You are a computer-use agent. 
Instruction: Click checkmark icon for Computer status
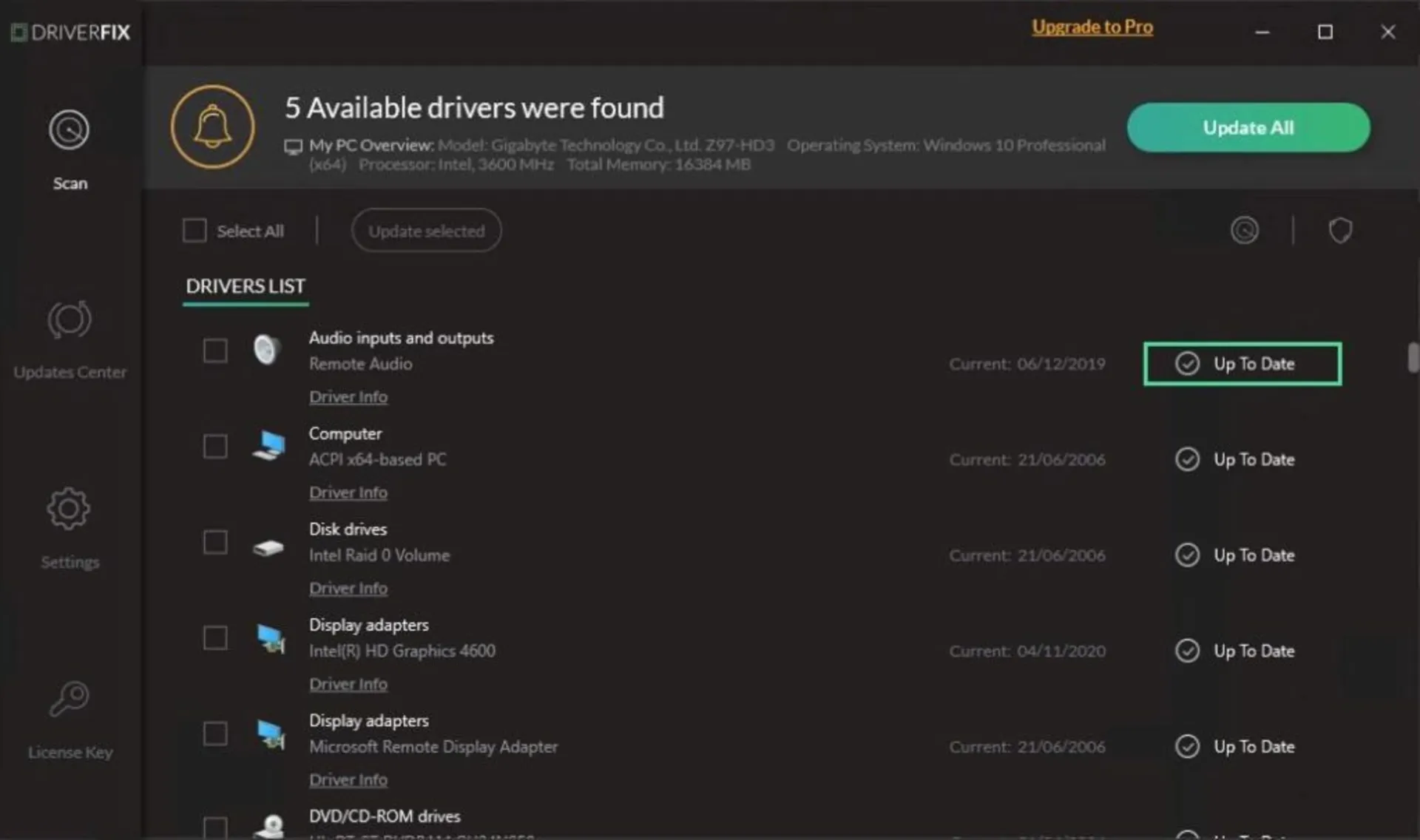coord(1187,459)
